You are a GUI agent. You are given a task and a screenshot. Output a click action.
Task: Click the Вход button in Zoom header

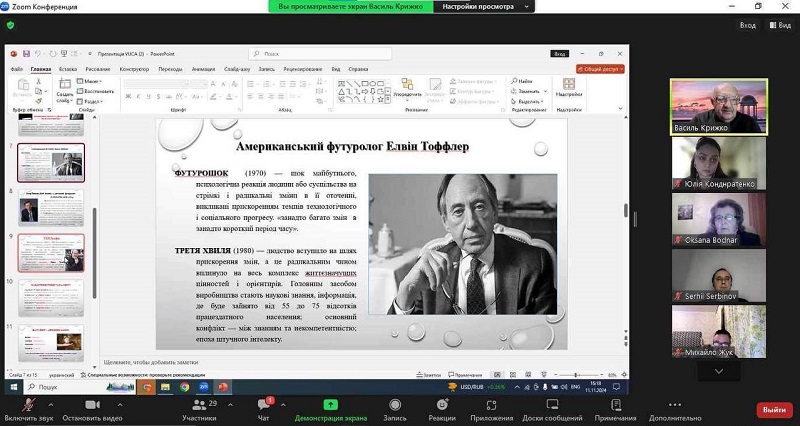click(747, 25)
